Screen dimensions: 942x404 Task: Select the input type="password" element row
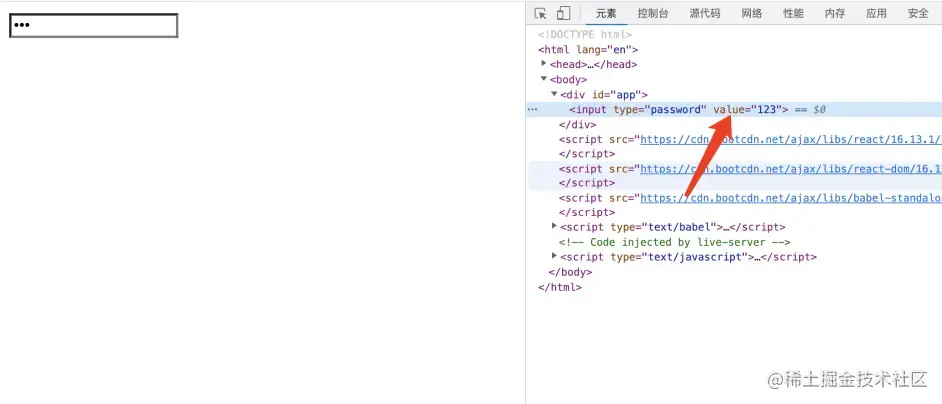tap(734, 109)
